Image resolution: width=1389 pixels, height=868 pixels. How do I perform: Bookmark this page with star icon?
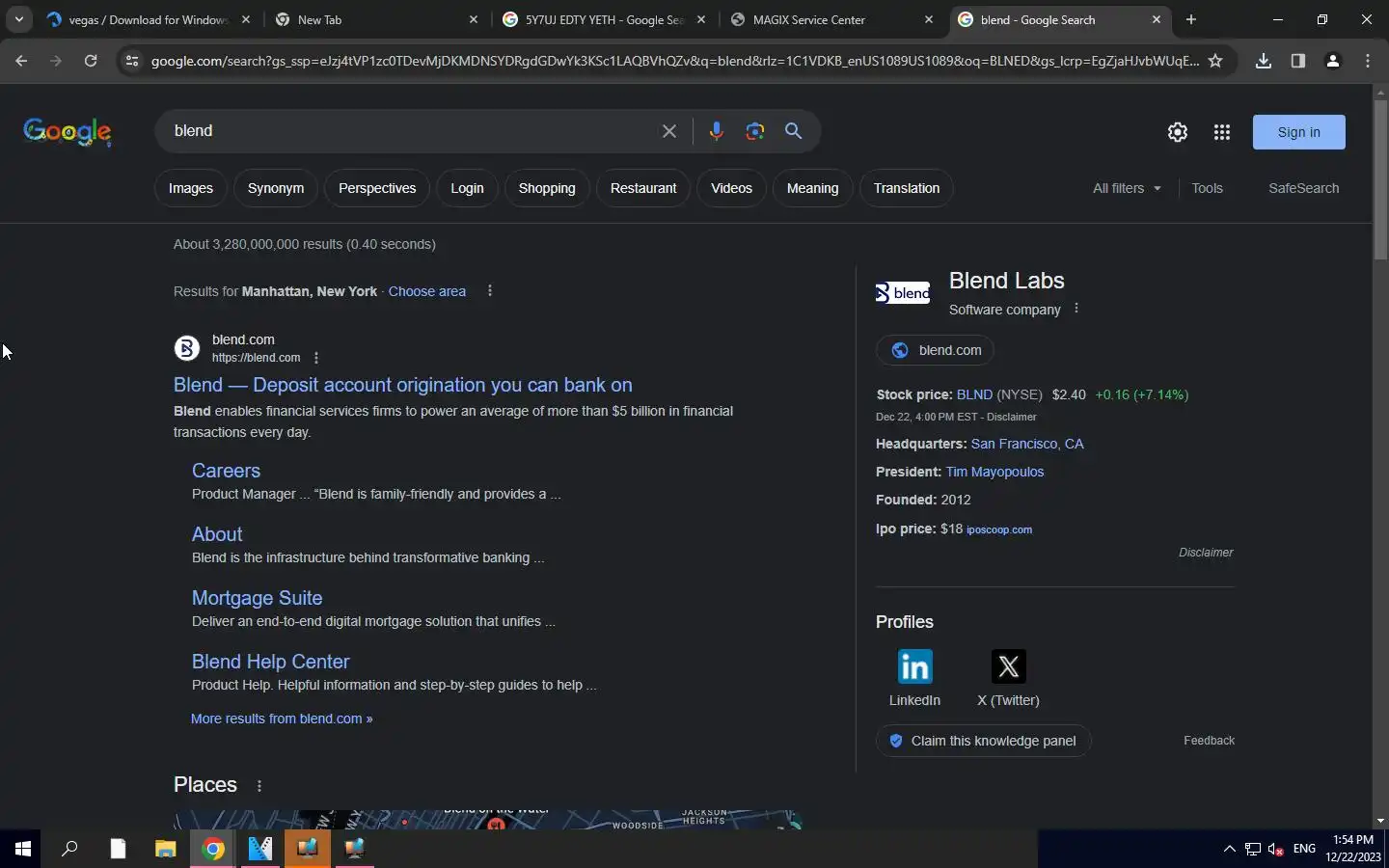pyautogui.click(x=1215, y=61)
